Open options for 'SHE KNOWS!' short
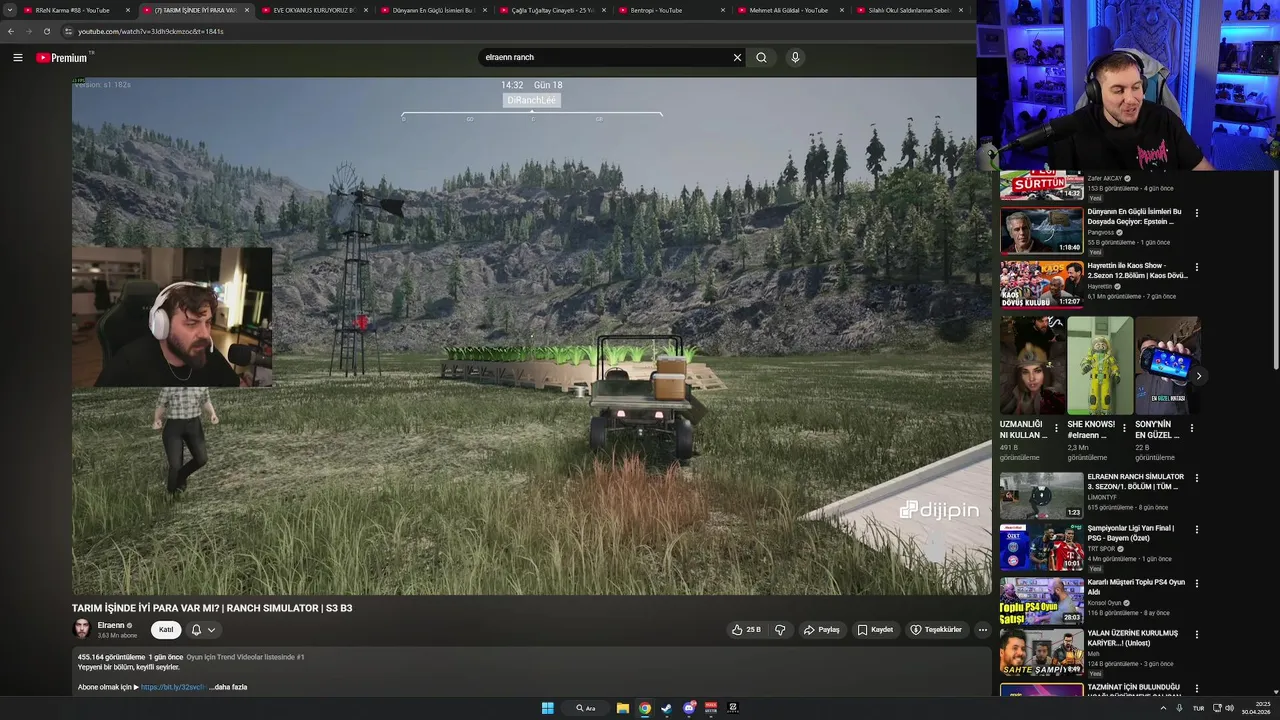 click(x=1124, y=429)
